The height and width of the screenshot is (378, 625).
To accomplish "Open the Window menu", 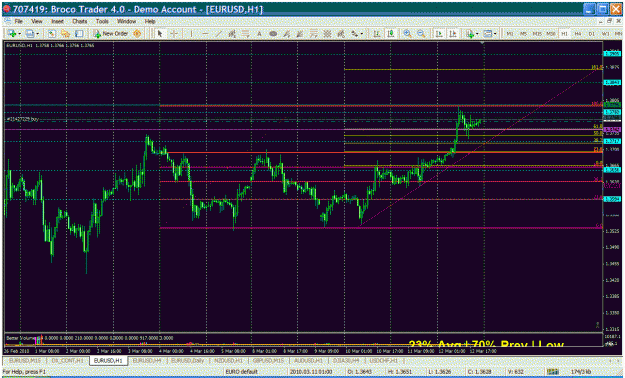I will point(126,21).
